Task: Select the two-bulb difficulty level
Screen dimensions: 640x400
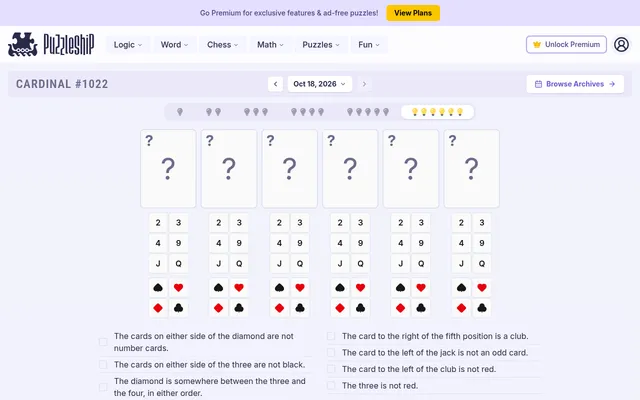Action: [x=213, y=112]
